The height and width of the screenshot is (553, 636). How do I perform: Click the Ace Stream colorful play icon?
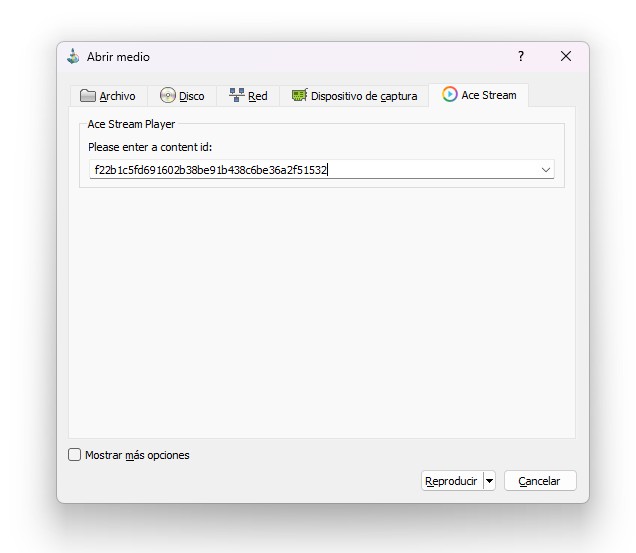pos(450,95)
